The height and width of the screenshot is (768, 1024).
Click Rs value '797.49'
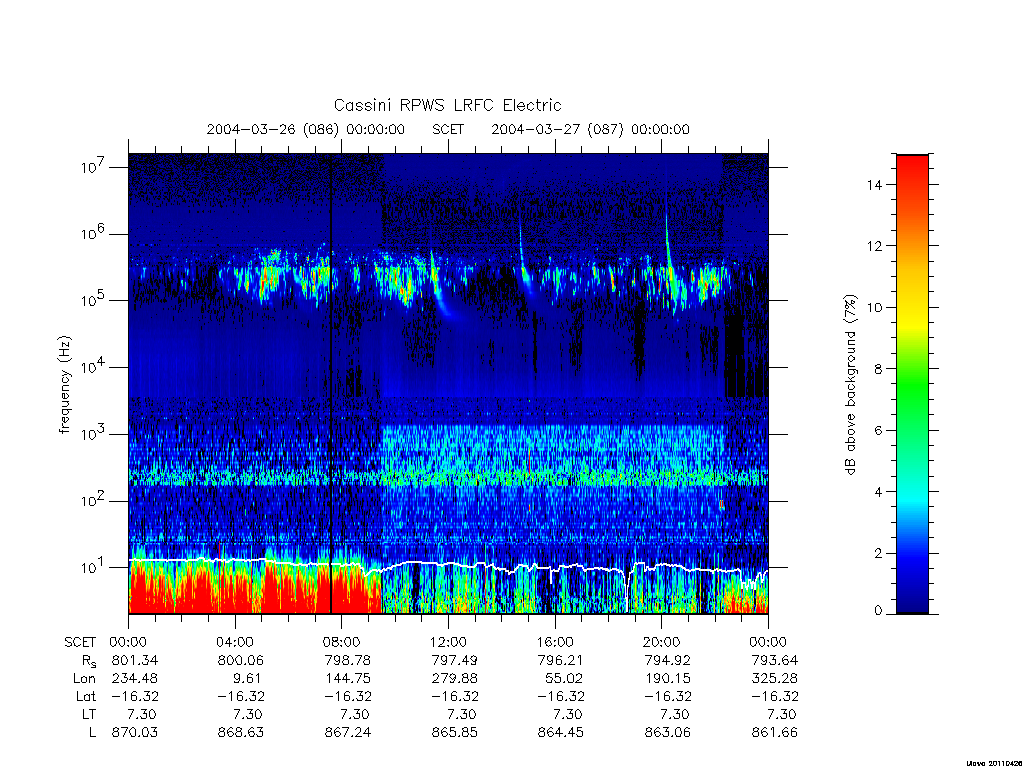(x=455, y=660)
